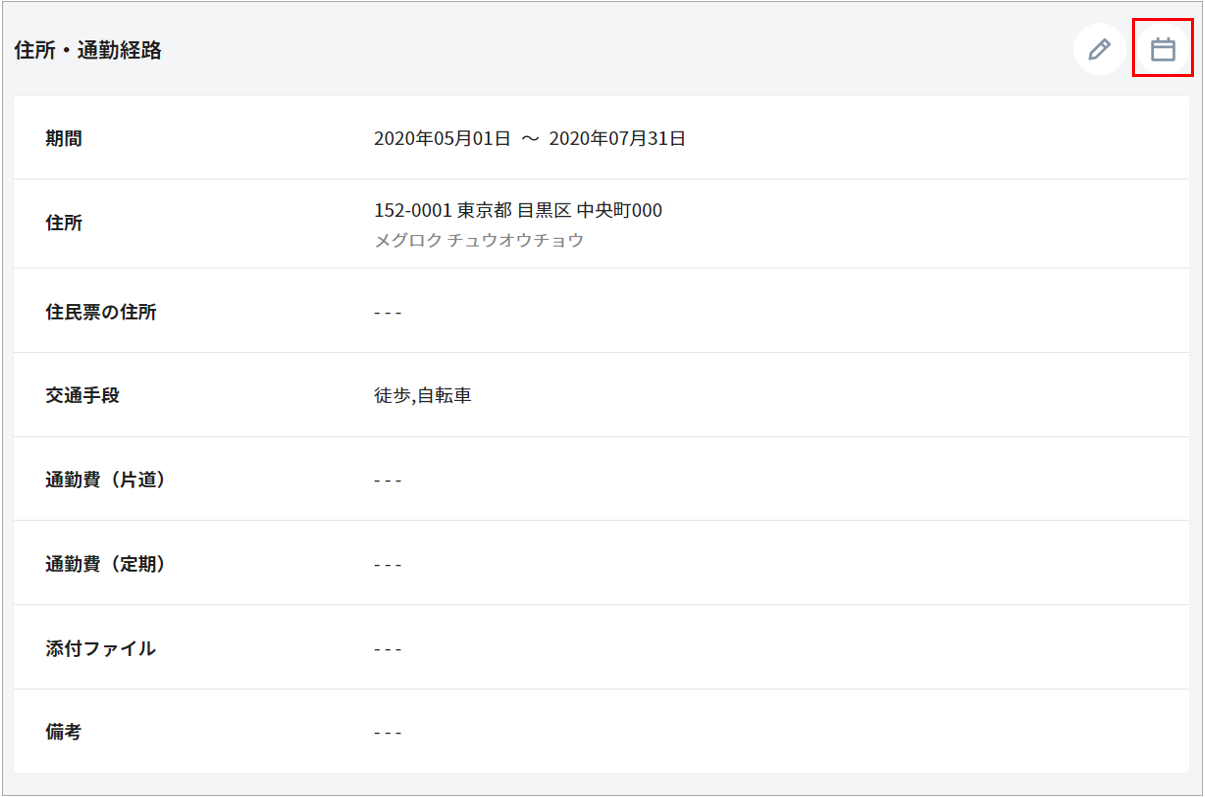Select the 徒歩,自転車 transport value
The width and height of the screenshot is (1205, 797).
click(422, 396)
